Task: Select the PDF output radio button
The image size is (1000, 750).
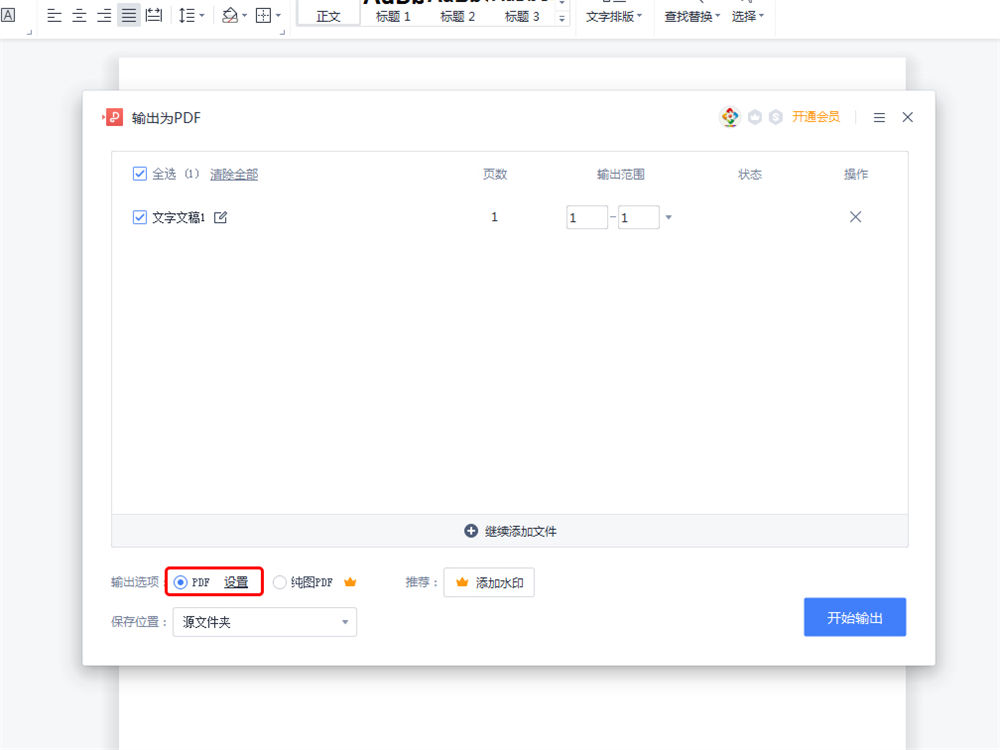Action: 180,582
